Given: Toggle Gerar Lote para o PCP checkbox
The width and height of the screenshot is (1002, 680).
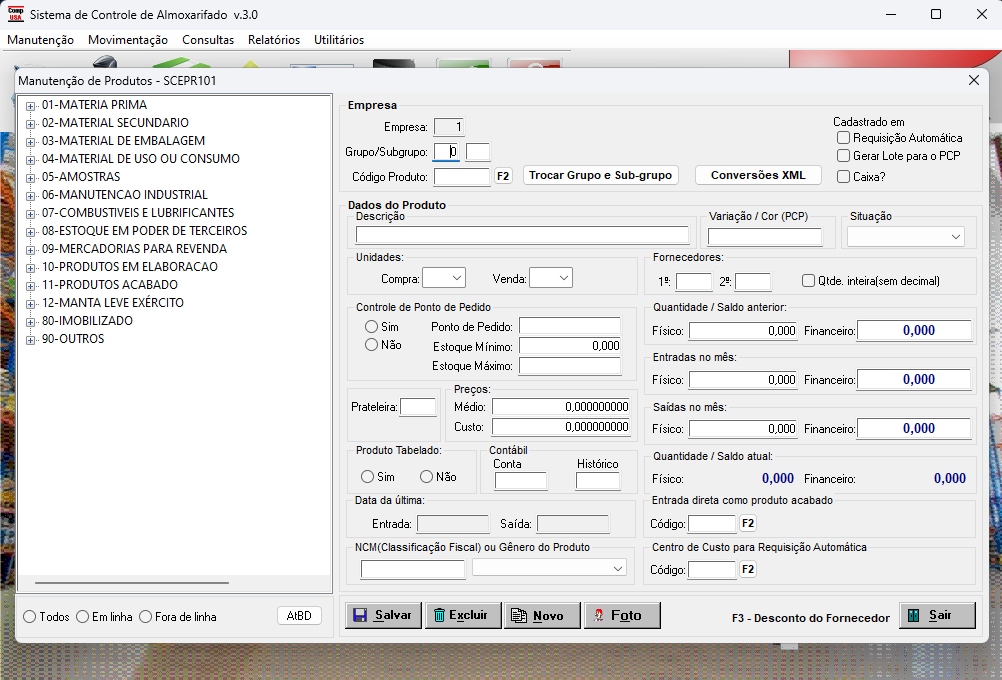Looking at the screenshot, I should 844,156.
